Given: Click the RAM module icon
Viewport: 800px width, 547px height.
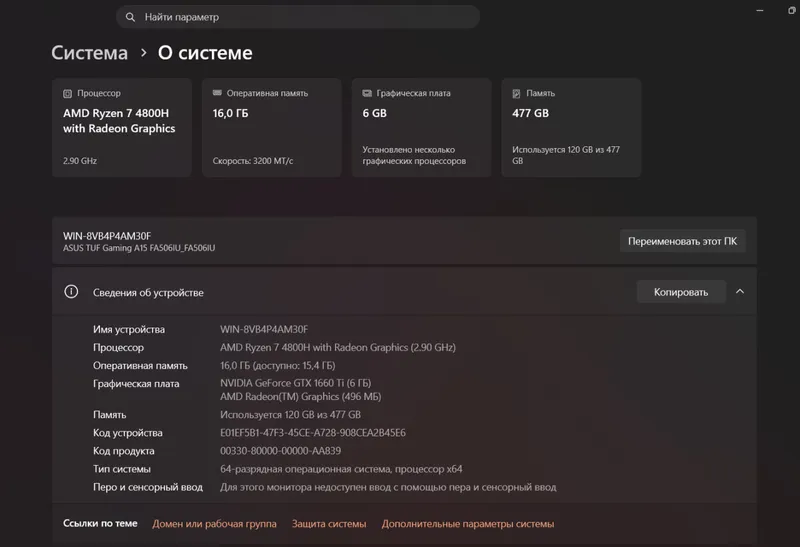Looking at the screenshot, I should coord(217,93).
